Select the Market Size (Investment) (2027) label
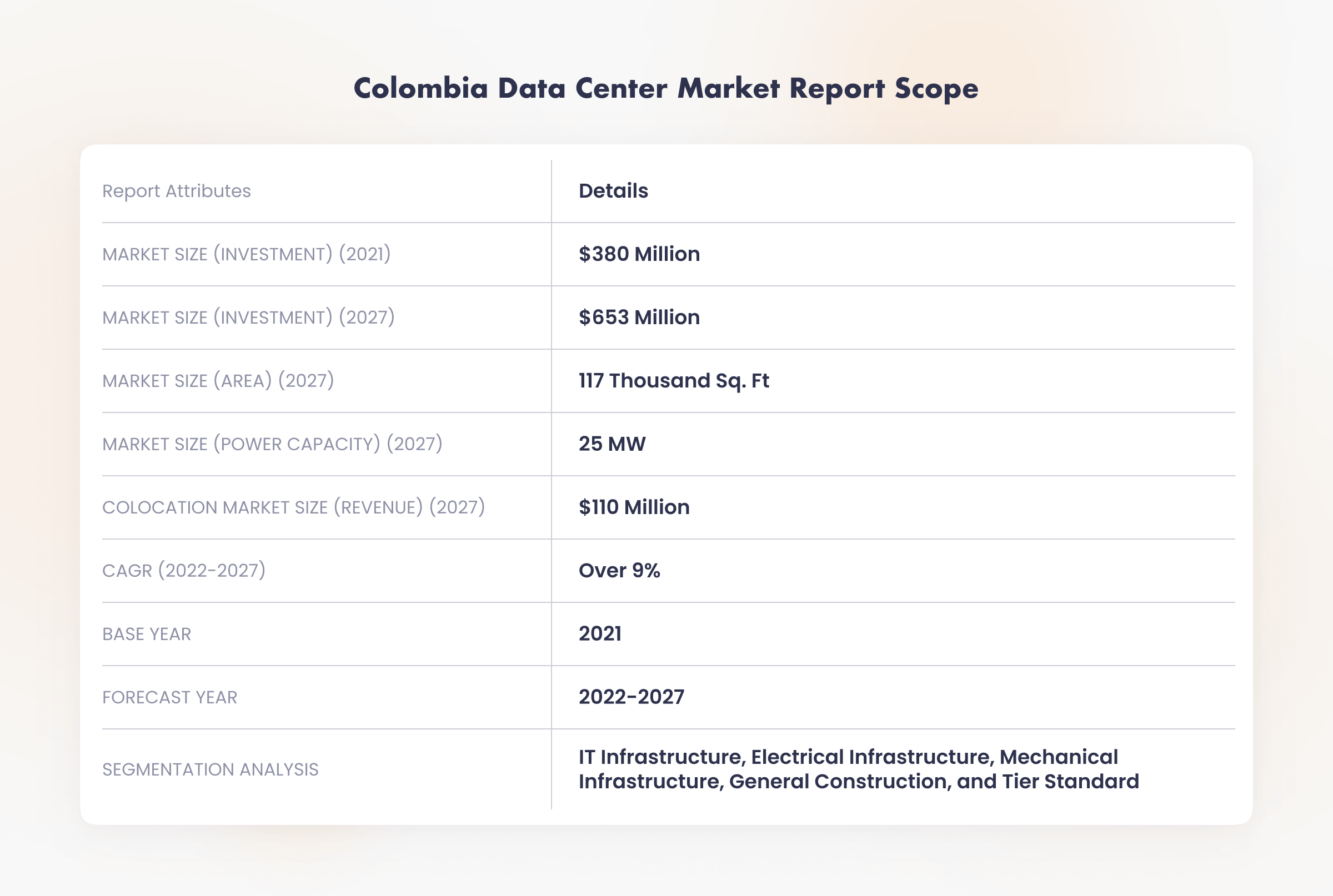 tap(248, 318)
